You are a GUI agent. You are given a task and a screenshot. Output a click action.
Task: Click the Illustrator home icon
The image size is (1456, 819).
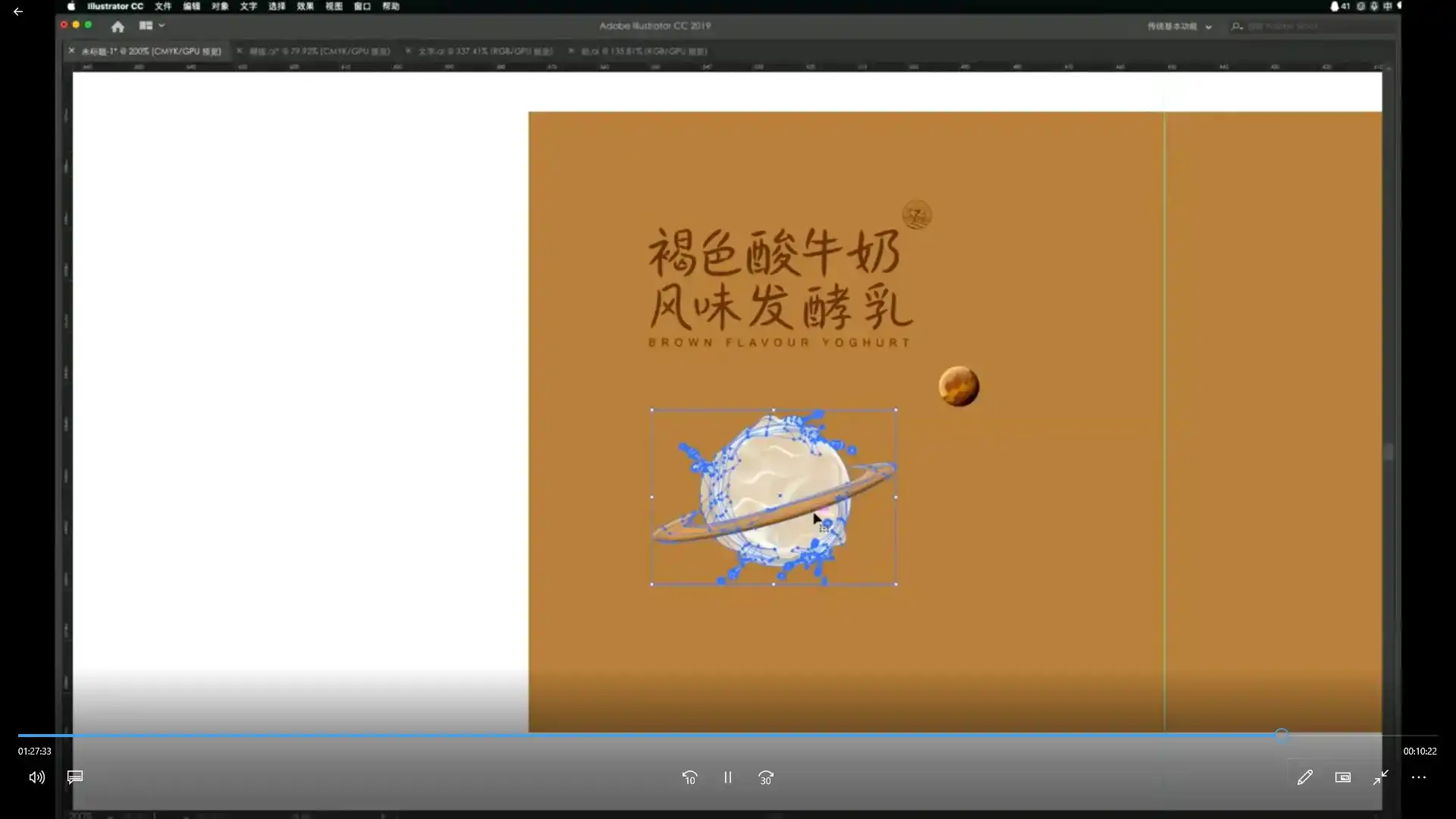tap(118, 27)
